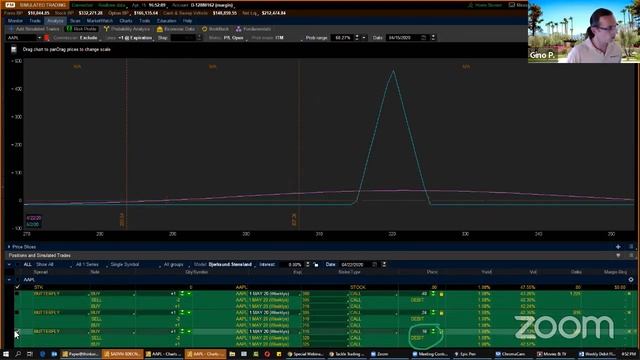This screenshot has width=640, height=360.
Task: Click the price lock on first BUTTERFLY row
Action: tap(441, 294)
